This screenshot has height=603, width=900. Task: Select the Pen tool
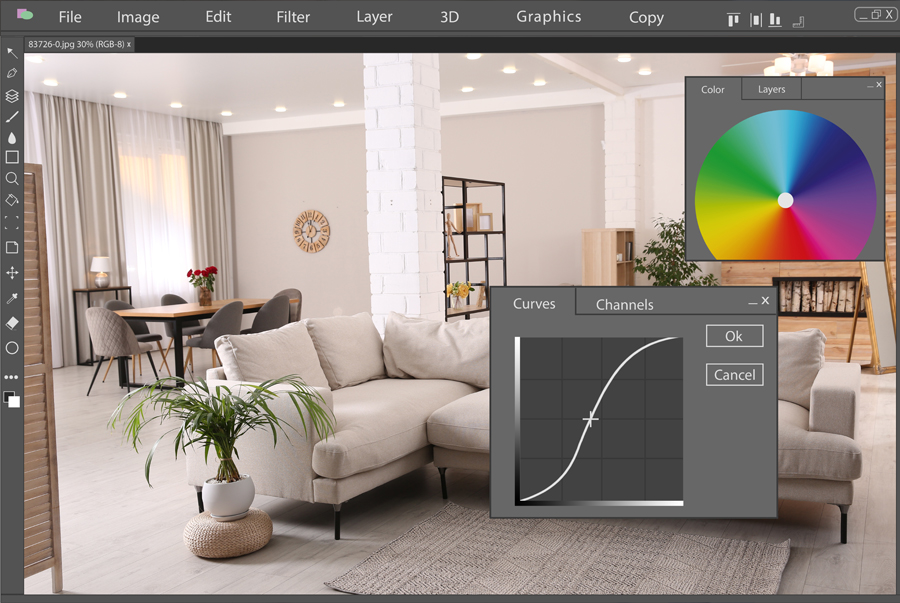click(12, 74)
